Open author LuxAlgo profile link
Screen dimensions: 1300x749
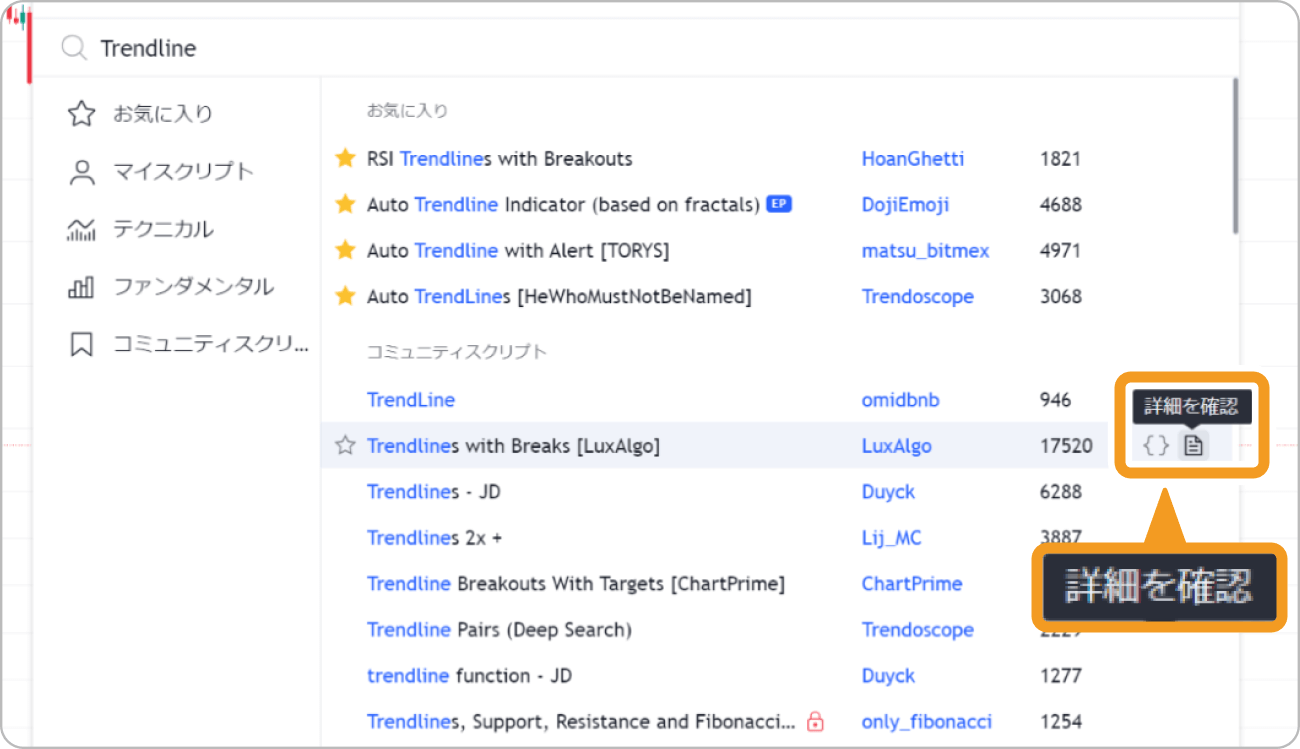[897, 446]
